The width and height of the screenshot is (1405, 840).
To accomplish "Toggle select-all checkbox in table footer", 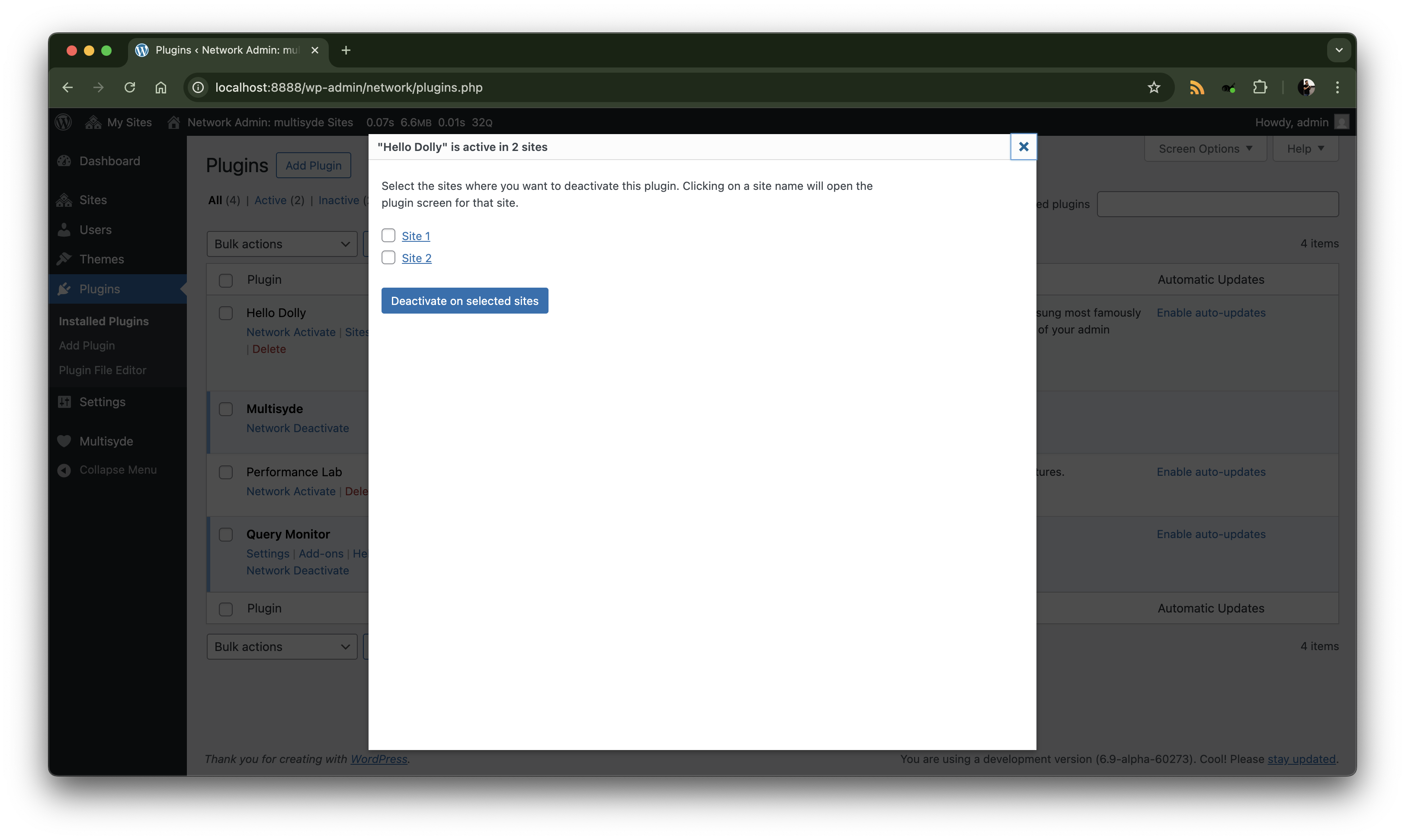I will pos(226,609).
